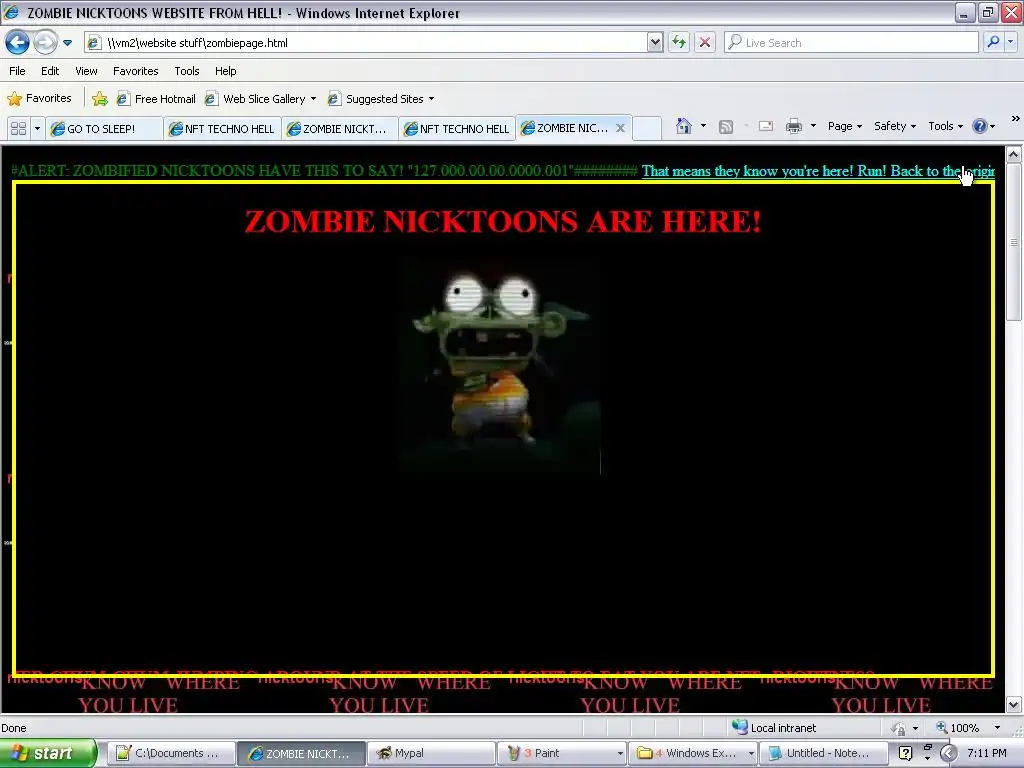The height and width of the screenshot is (768, 1024).
Task: Click the Print icon
Action: coord(793,126)
